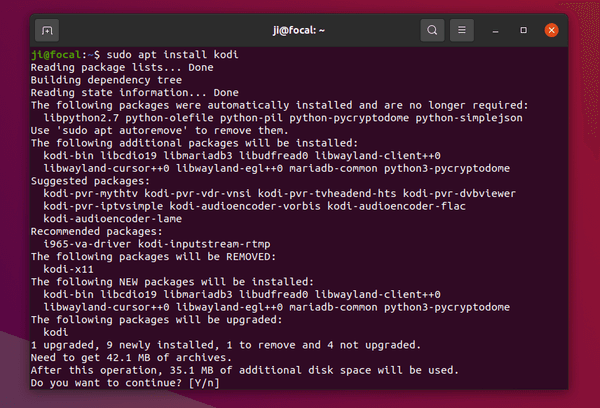Click the i965-va-driver package name
The image size is (600, 408).
87,244
